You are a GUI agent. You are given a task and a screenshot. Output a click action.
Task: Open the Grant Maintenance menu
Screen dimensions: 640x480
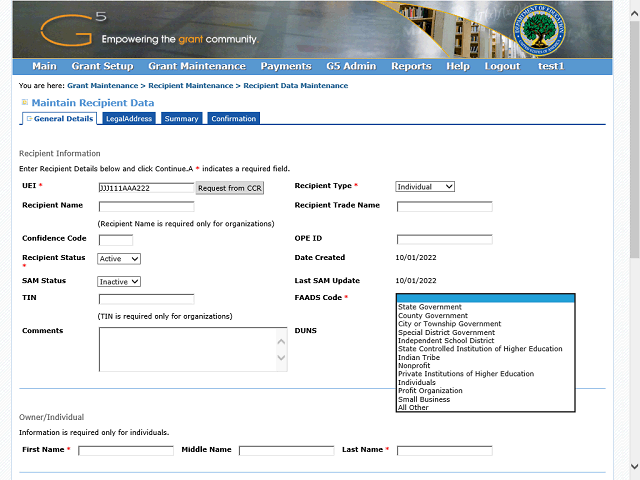196,66
